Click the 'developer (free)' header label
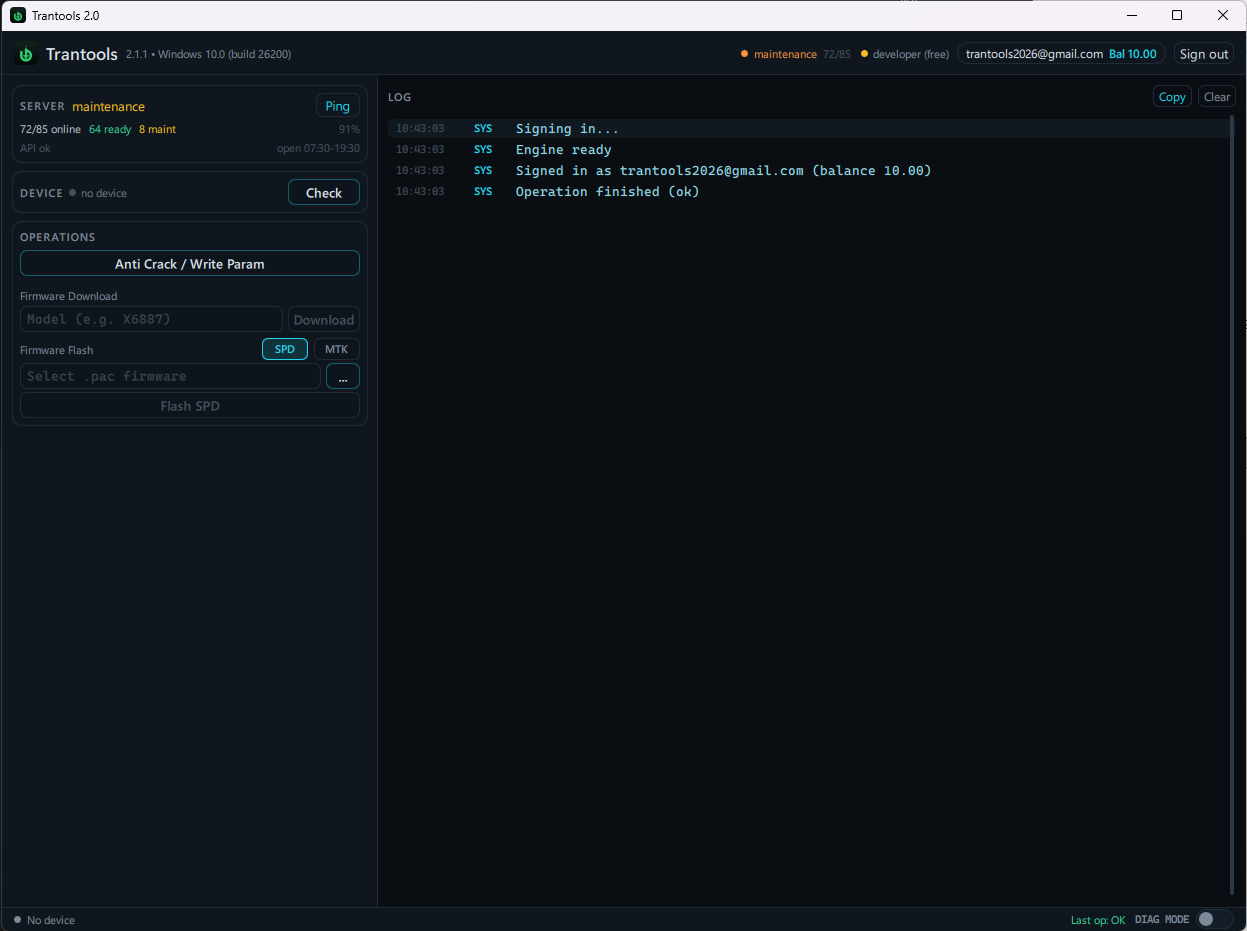Image resolution: width=1247 pixels, height=931 pixels. 911,54
